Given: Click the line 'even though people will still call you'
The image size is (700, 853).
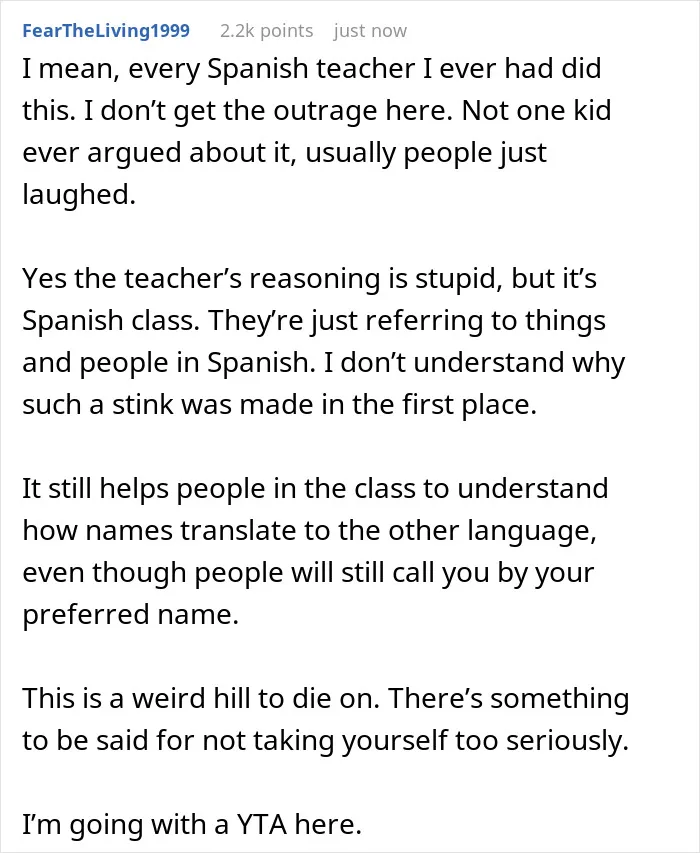Looking at the screenshot, I should click(x=308, y=573).
